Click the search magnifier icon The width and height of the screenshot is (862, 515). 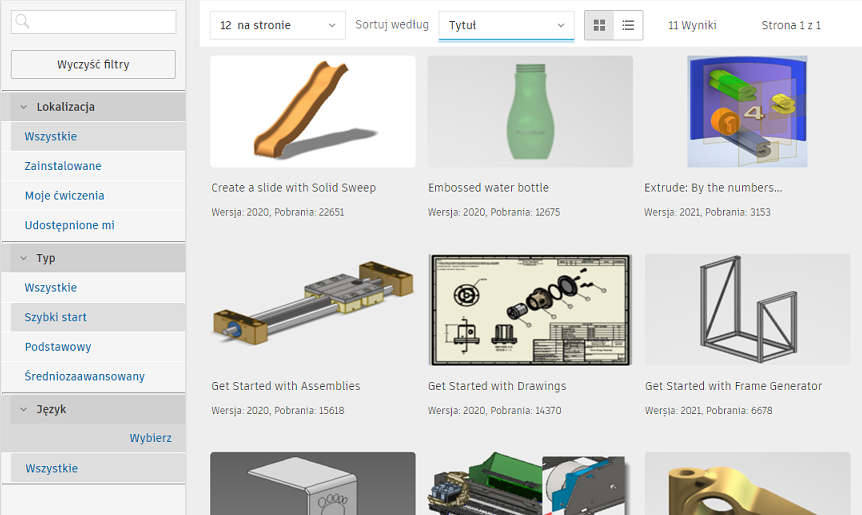coord(22,21)
